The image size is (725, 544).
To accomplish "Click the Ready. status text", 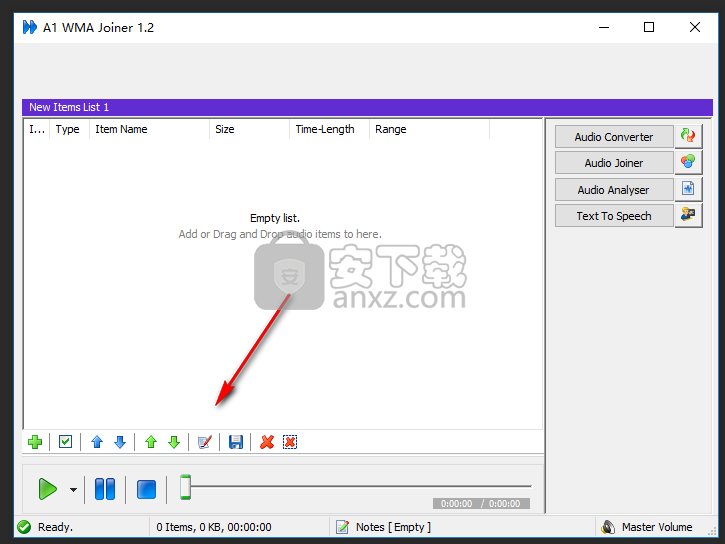I will coord(55,527).
